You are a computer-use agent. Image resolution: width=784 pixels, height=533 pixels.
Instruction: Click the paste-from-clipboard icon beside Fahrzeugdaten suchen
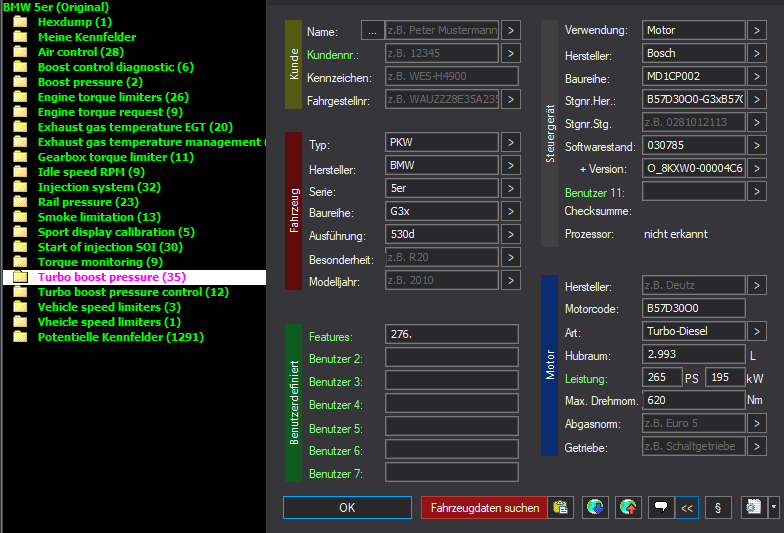coord(560,508)
